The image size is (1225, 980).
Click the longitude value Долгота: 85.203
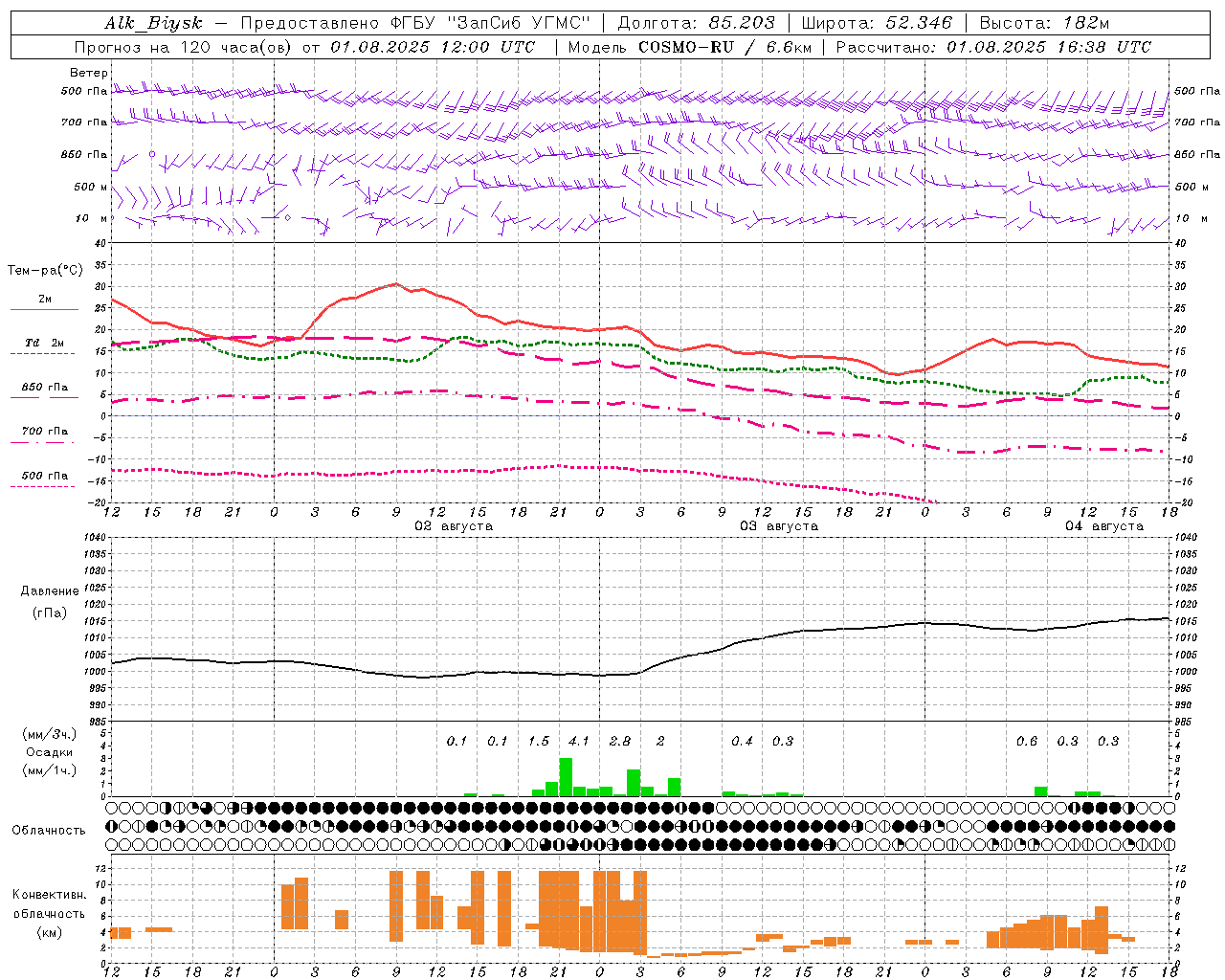696,23
